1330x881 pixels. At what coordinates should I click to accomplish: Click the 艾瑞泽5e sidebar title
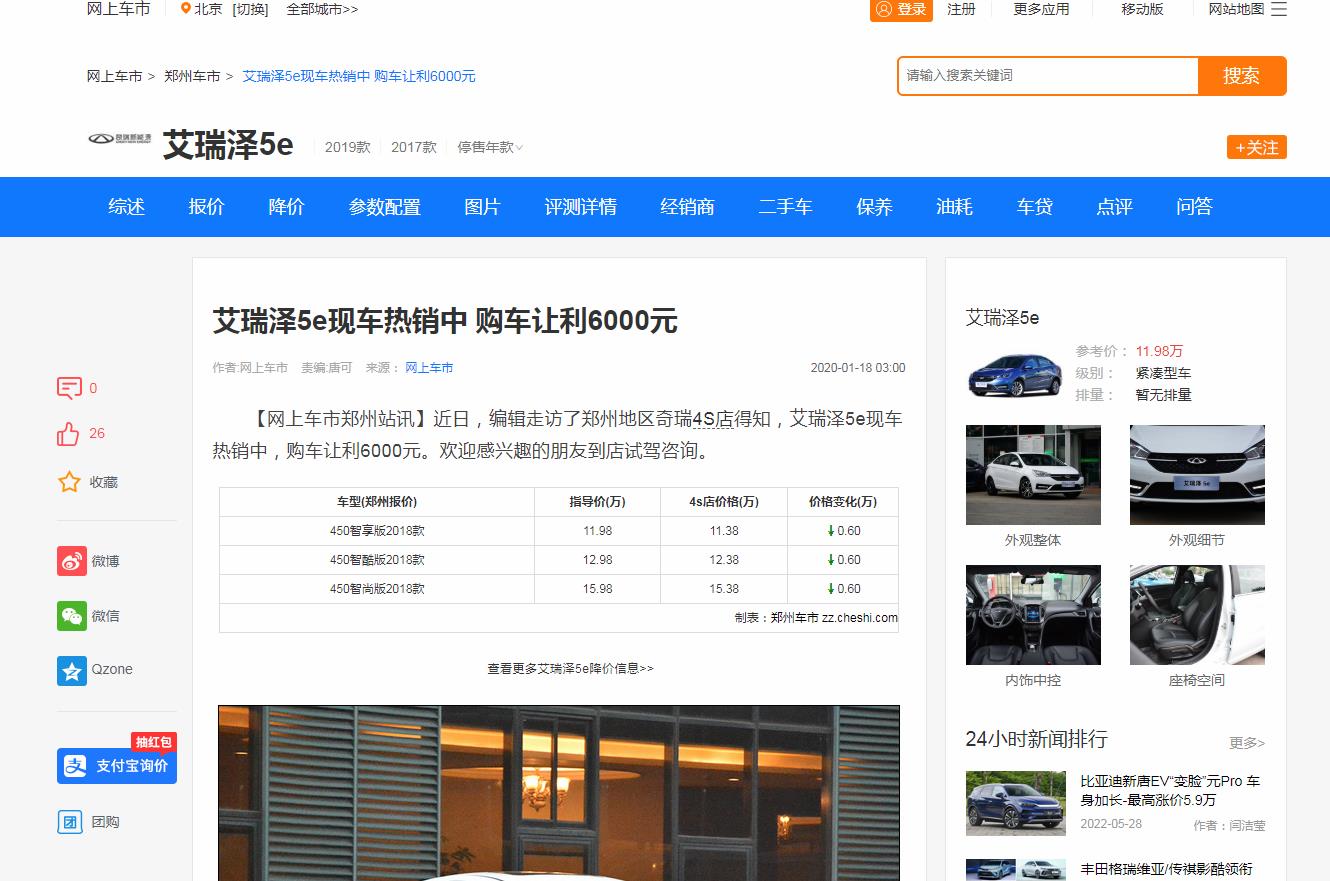point(1003,318)
